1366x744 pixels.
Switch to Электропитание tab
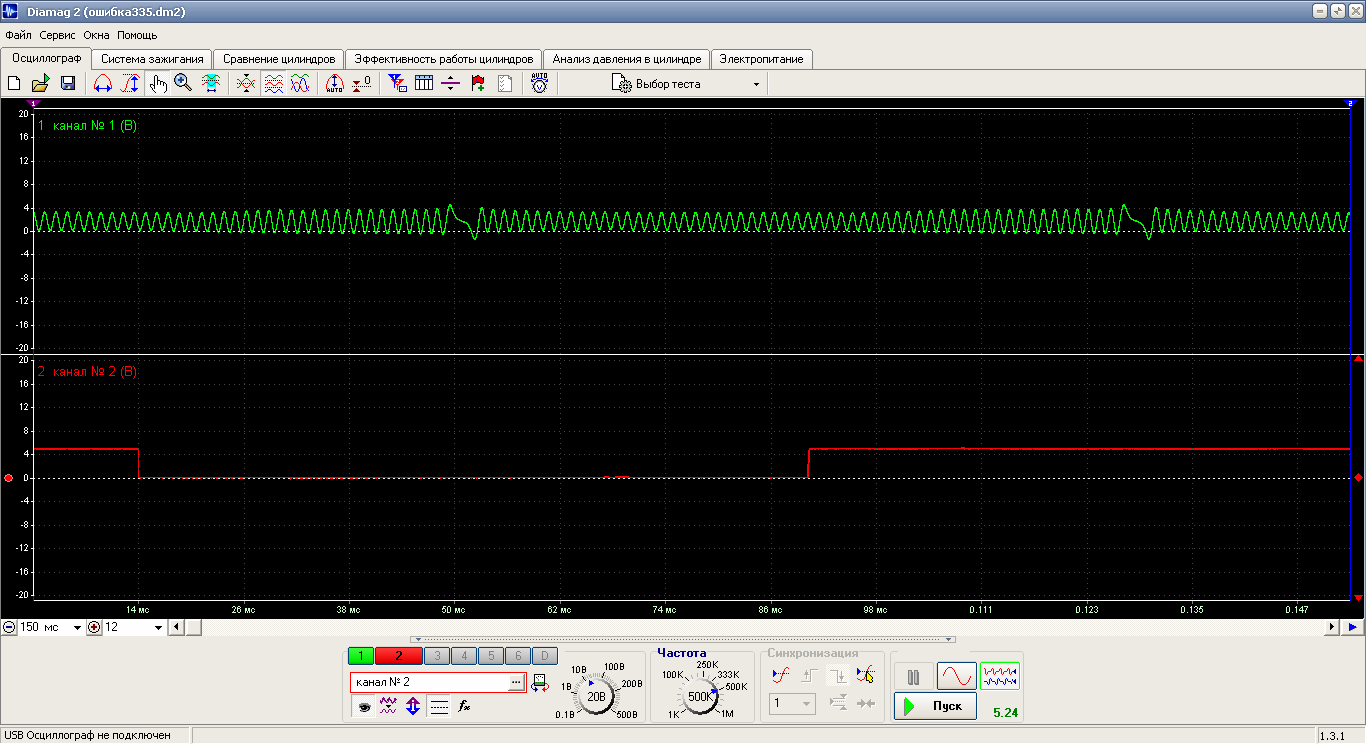(x=762, y=59)
